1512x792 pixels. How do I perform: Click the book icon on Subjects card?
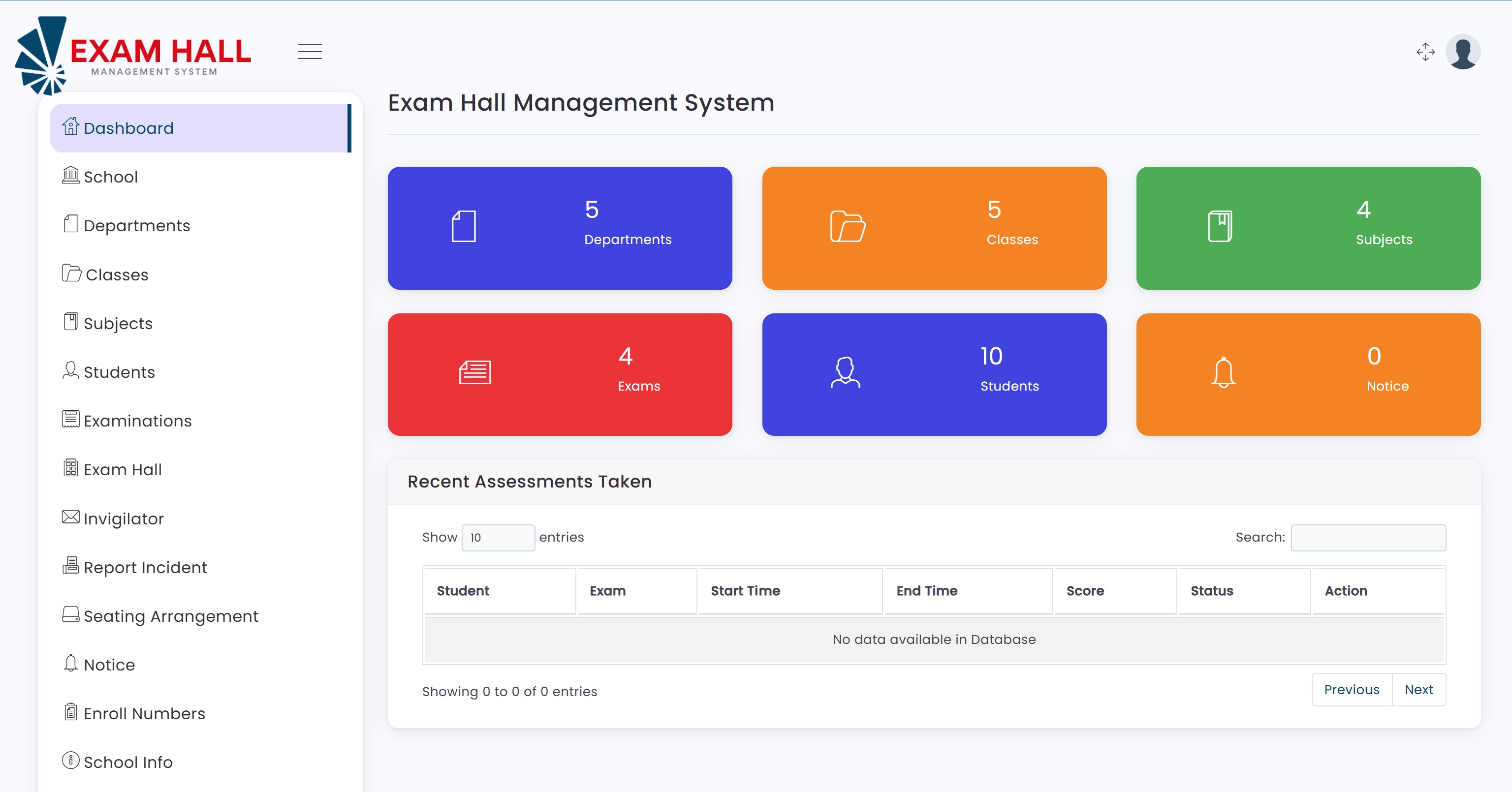[x=1220, y=226]
